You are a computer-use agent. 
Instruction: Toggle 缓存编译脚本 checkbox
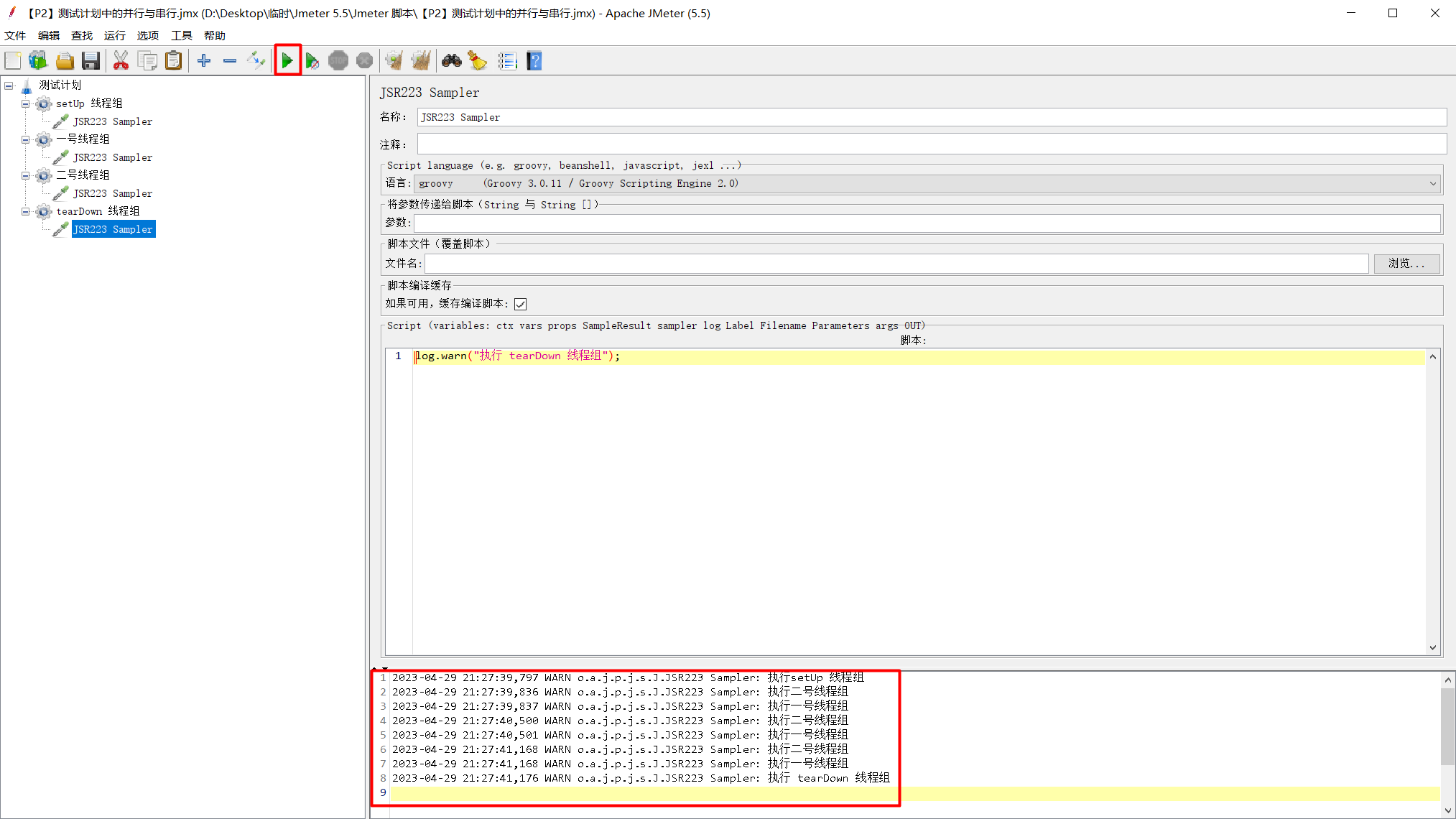pos(521,305)
